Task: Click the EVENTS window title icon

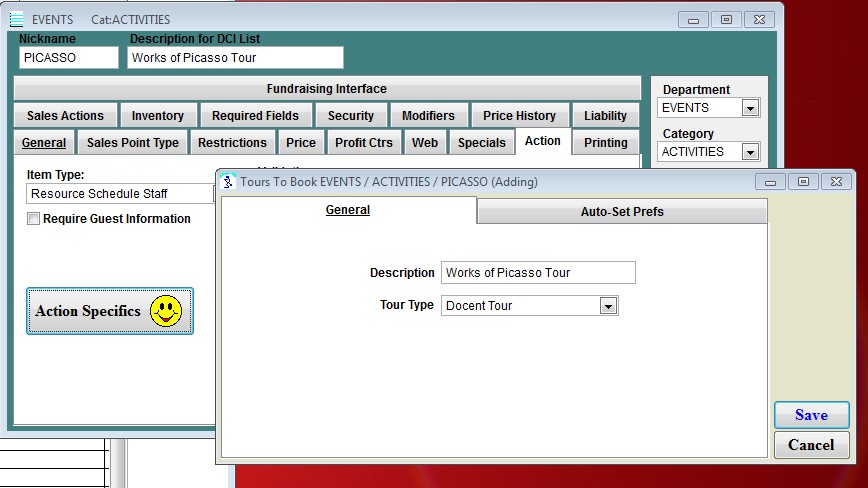Action: [16, 19]
